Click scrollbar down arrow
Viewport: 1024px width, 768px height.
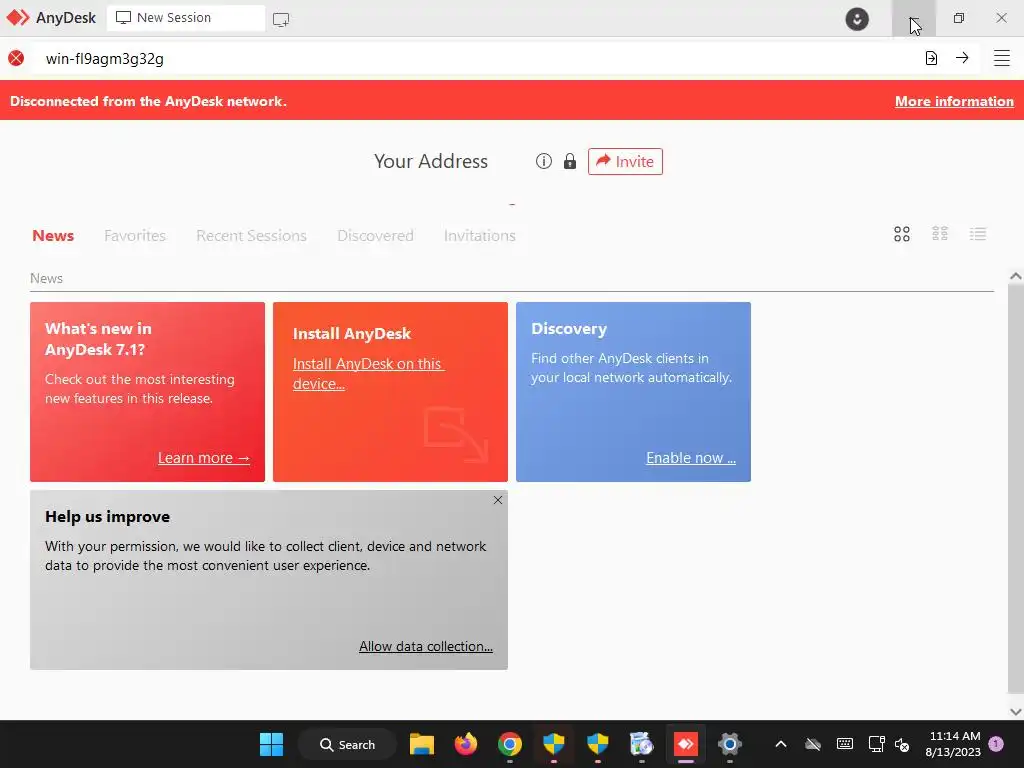point(1015,712)
